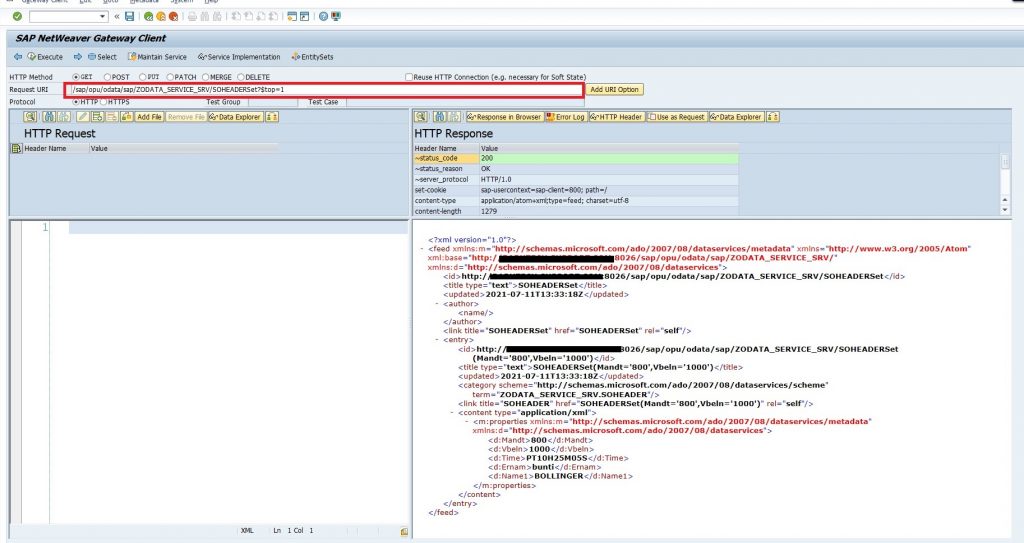Click the Select button
1024x543 pixels.
pyautogui.click(x=103, y=57)
